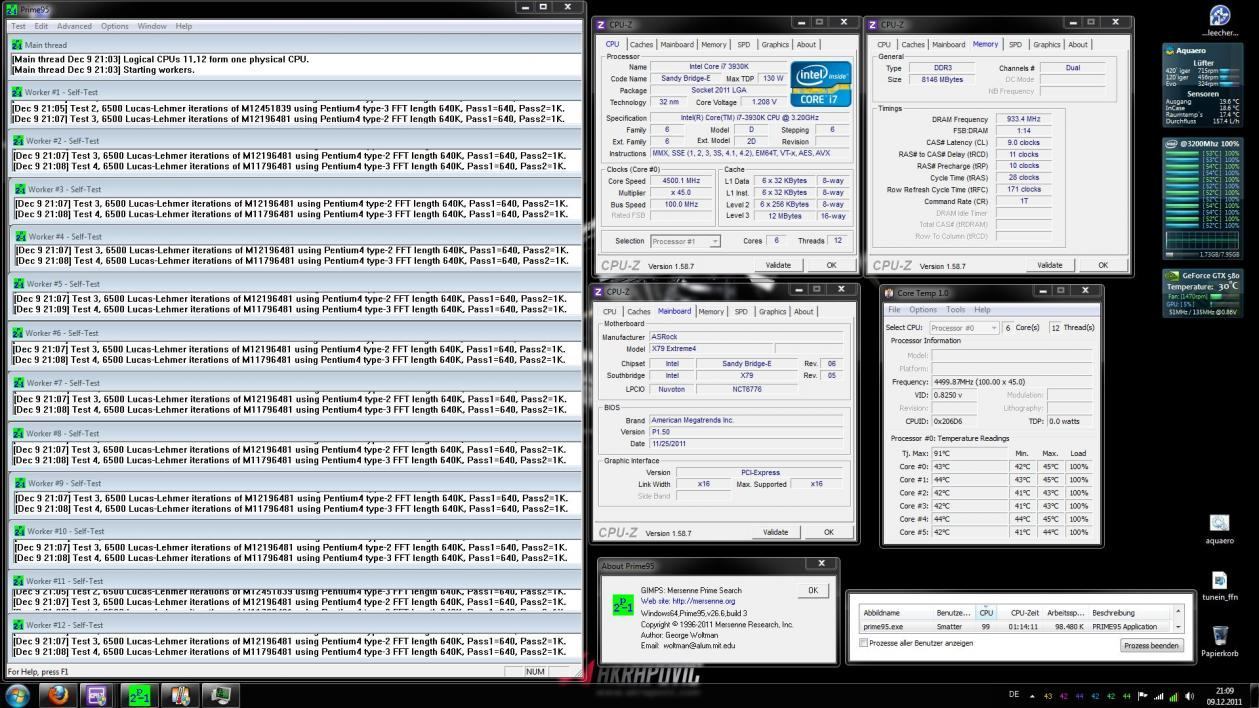The height and width of the screenshot is (708, 1259).
Task: Select Graphics tab in Mainboard CPU-Z window
Action: tap(772, 311)
